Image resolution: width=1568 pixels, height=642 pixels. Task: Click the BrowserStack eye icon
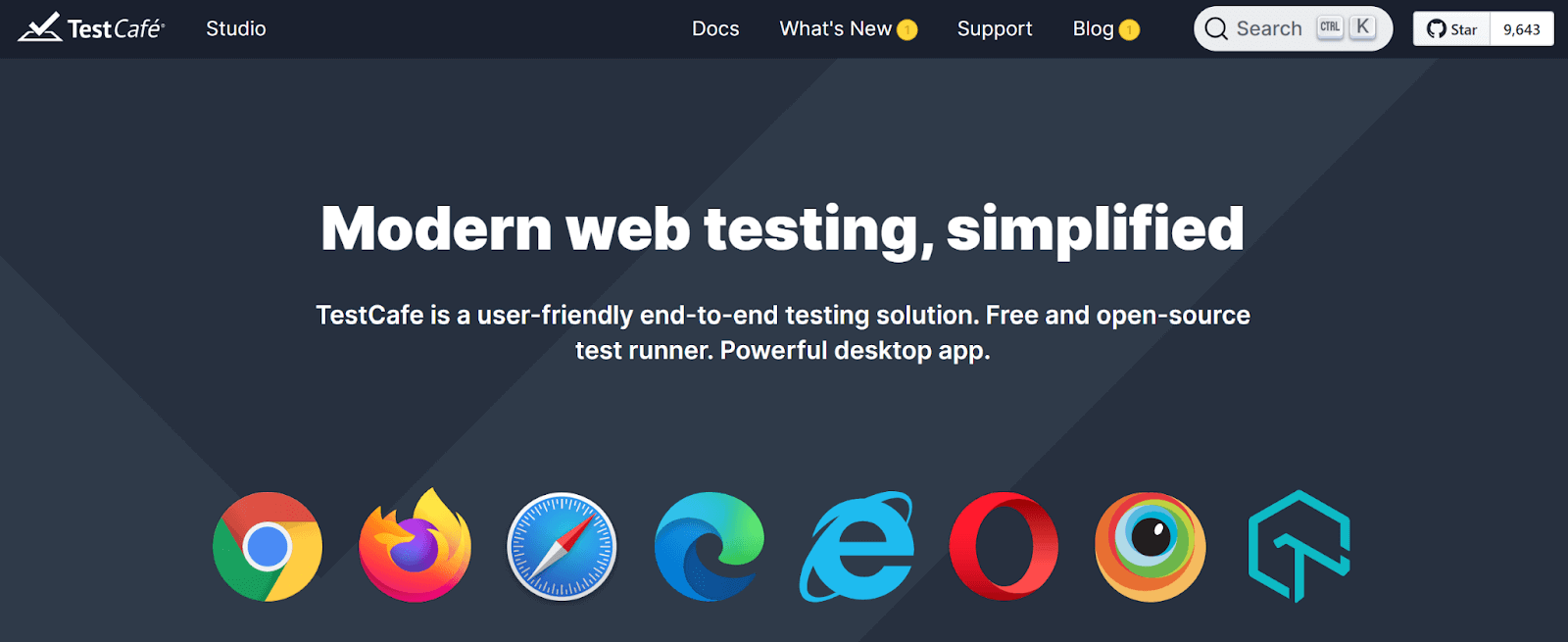click(1151, 546)
